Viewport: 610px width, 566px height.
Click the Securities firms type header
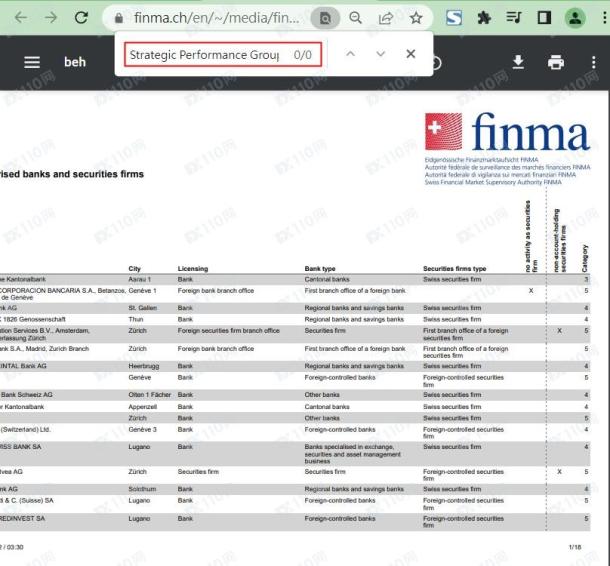455,269
